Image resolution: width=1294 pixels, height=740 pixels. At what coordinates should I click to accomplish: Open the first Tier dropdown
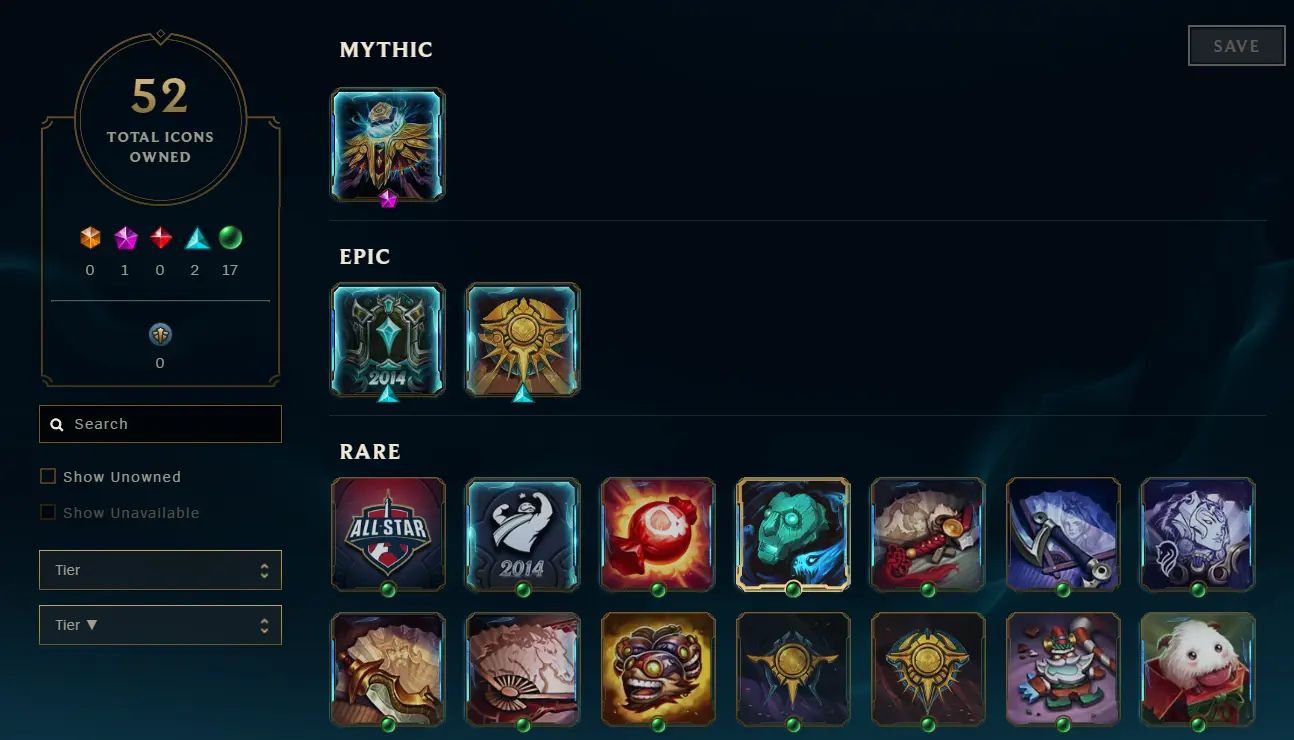[160, 570]
